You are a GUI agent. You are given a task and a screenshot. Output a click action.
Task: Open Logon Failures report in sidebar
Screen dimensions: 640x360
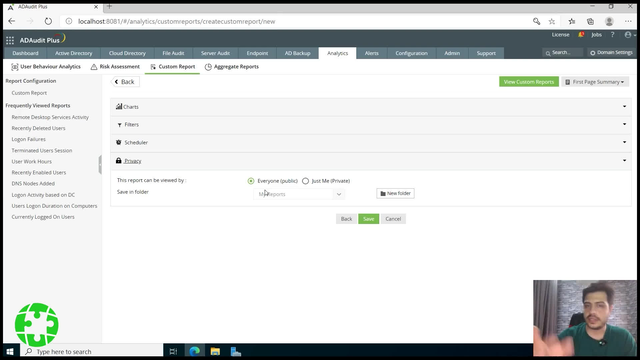click(29, 139)
